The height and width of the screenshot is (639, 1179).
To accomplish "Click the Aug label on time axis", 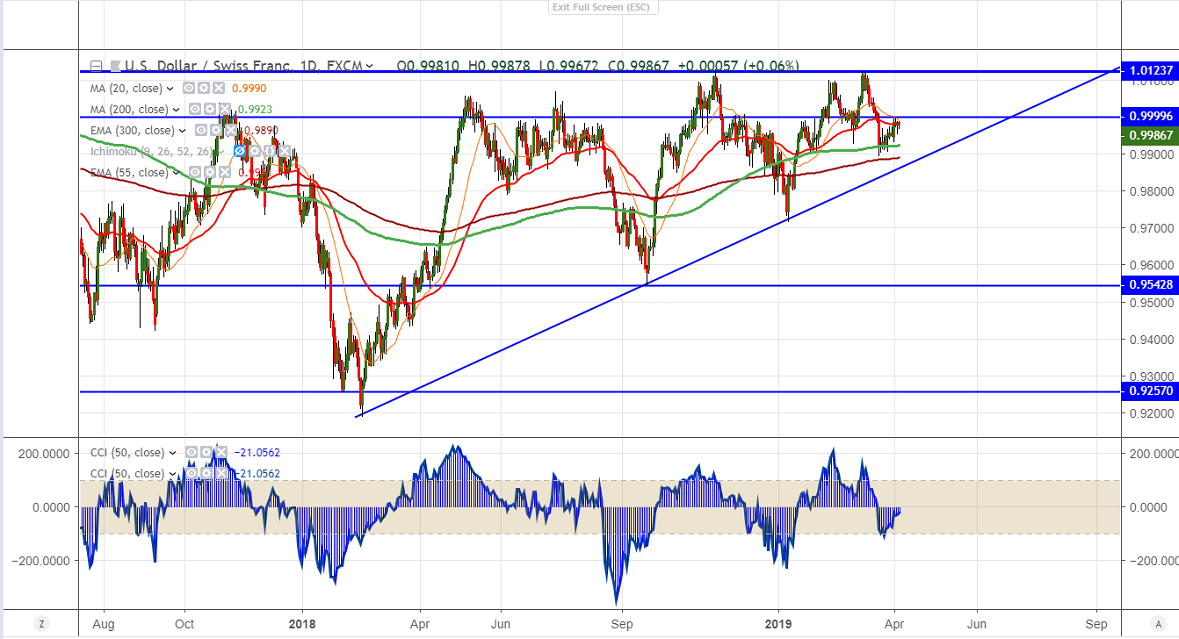I will tap(103, 624).
